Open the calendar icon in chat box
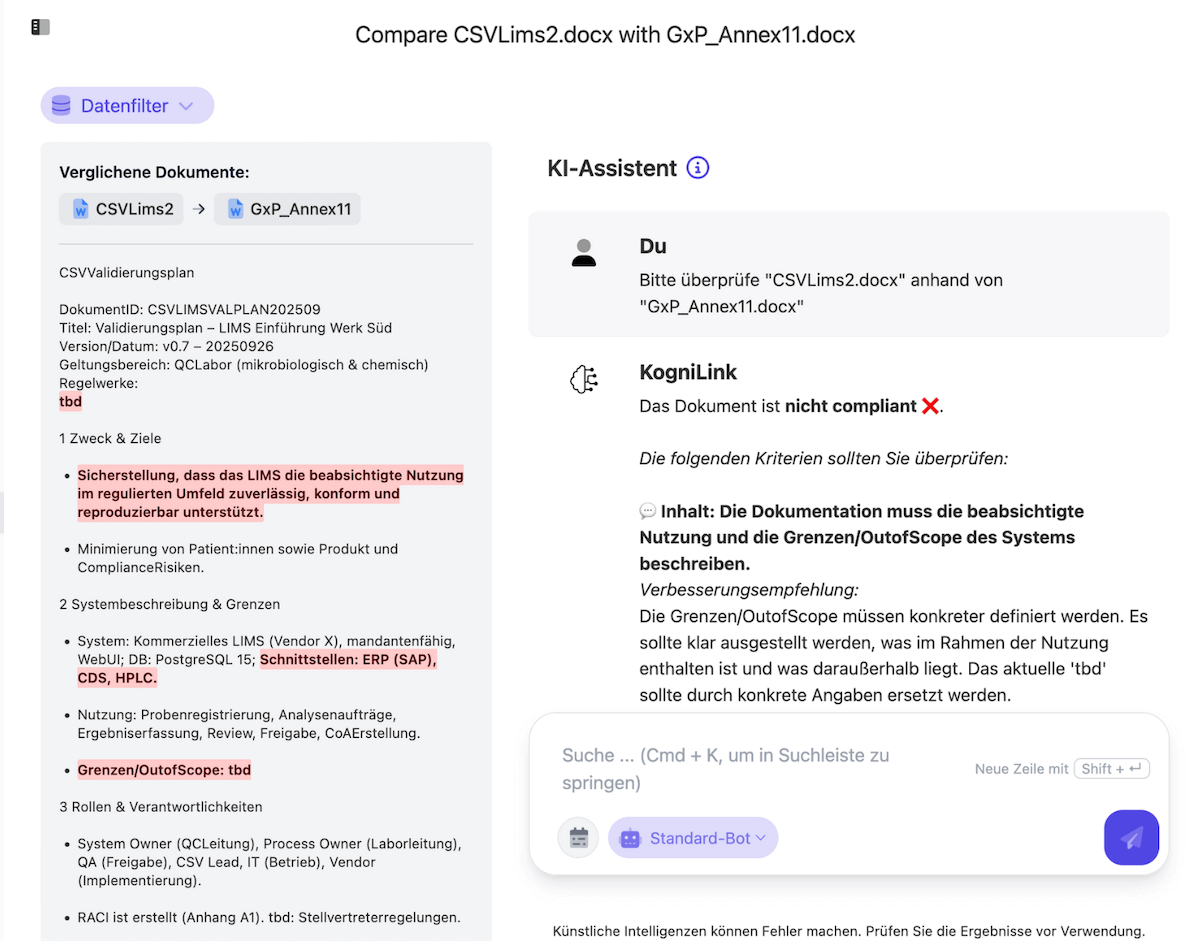1200x941 pixels. tap(578, 838)
